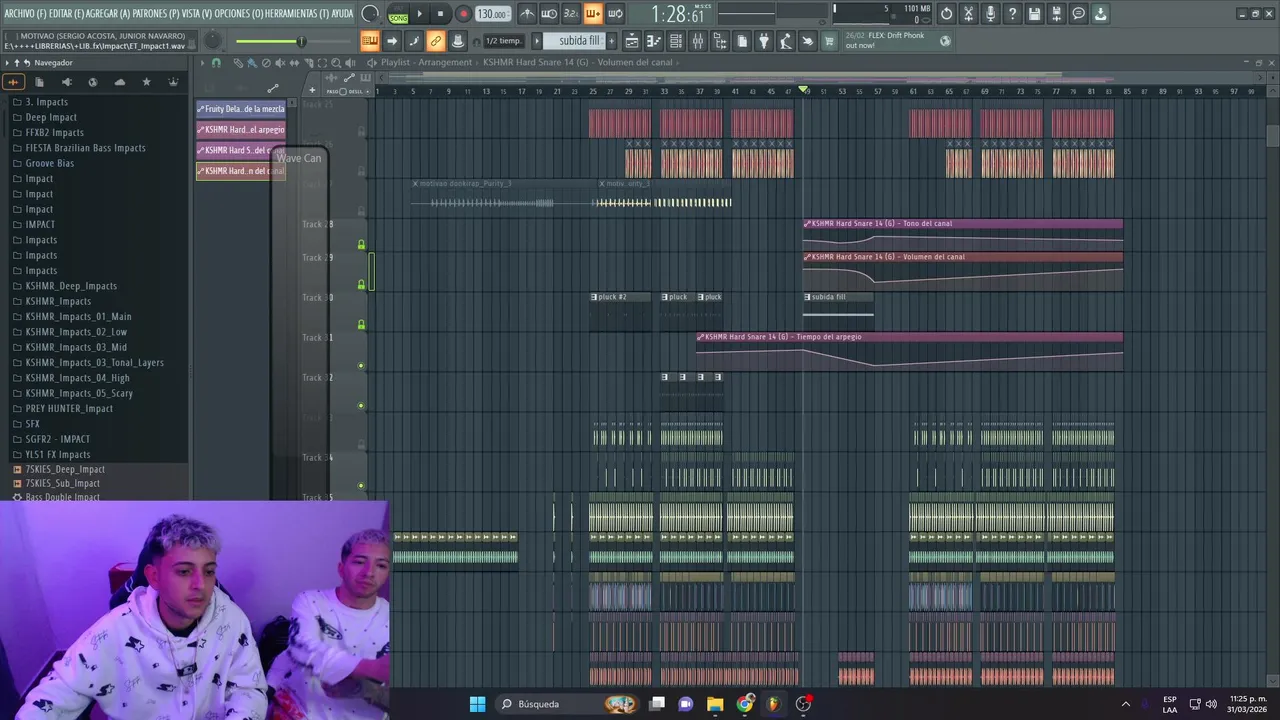1280x720 pixels.
Task: Select the playlist Zoom magnifier tool
Action: point(336,62)
